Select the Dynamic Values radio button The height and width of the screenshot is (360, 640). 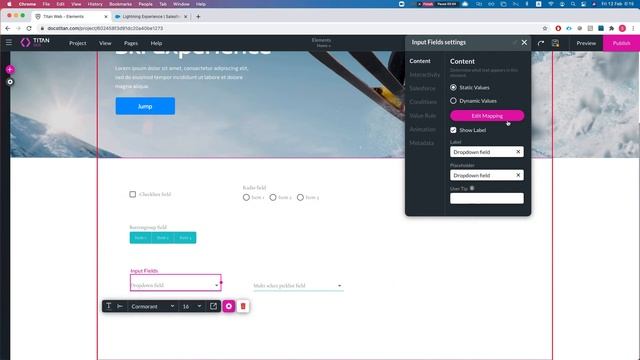[453, 100]
